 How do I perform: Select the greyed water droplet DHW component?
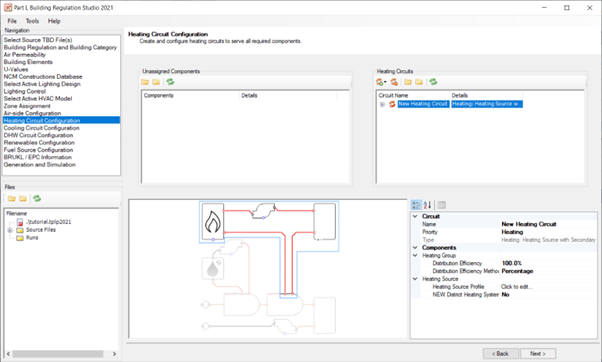click(x=213, y=268)
